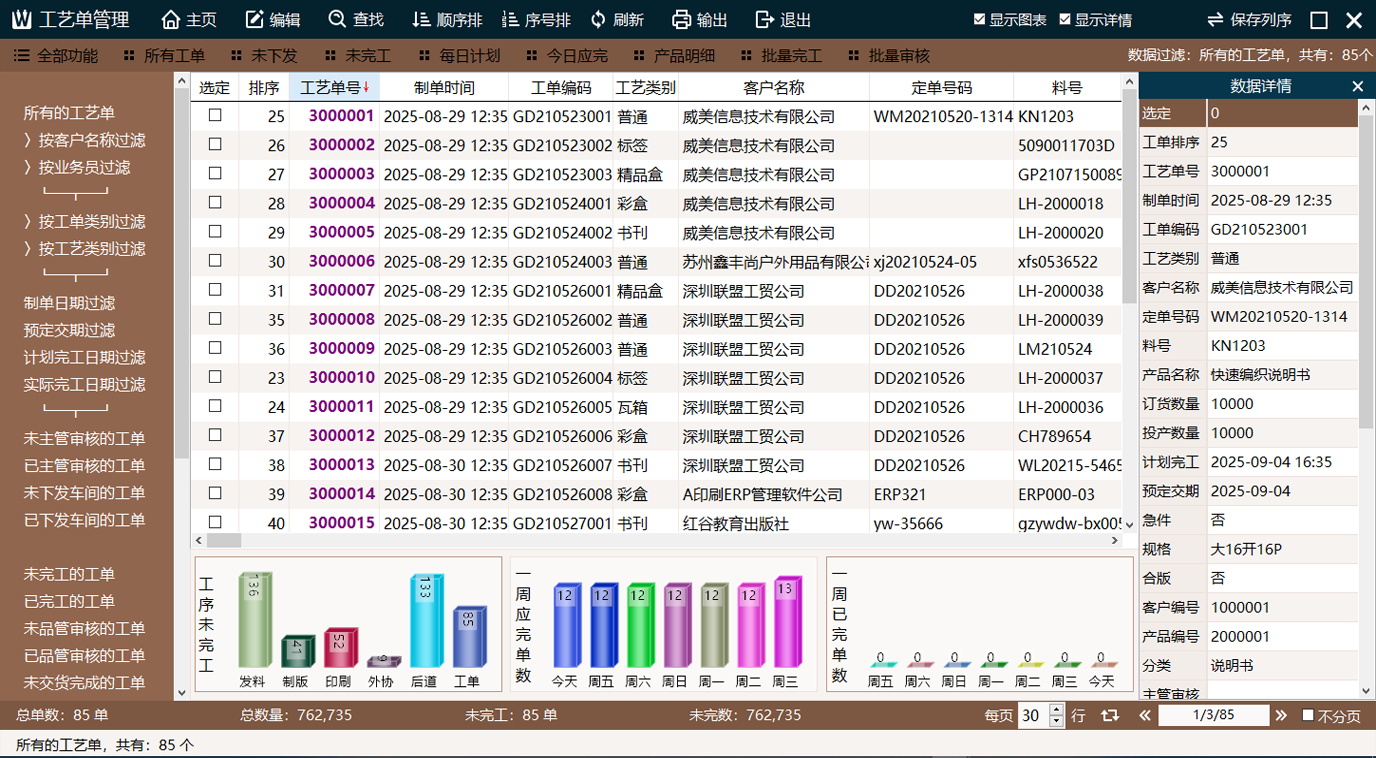Click the 退出 exit icon
1376x758 pixels.
765,20
